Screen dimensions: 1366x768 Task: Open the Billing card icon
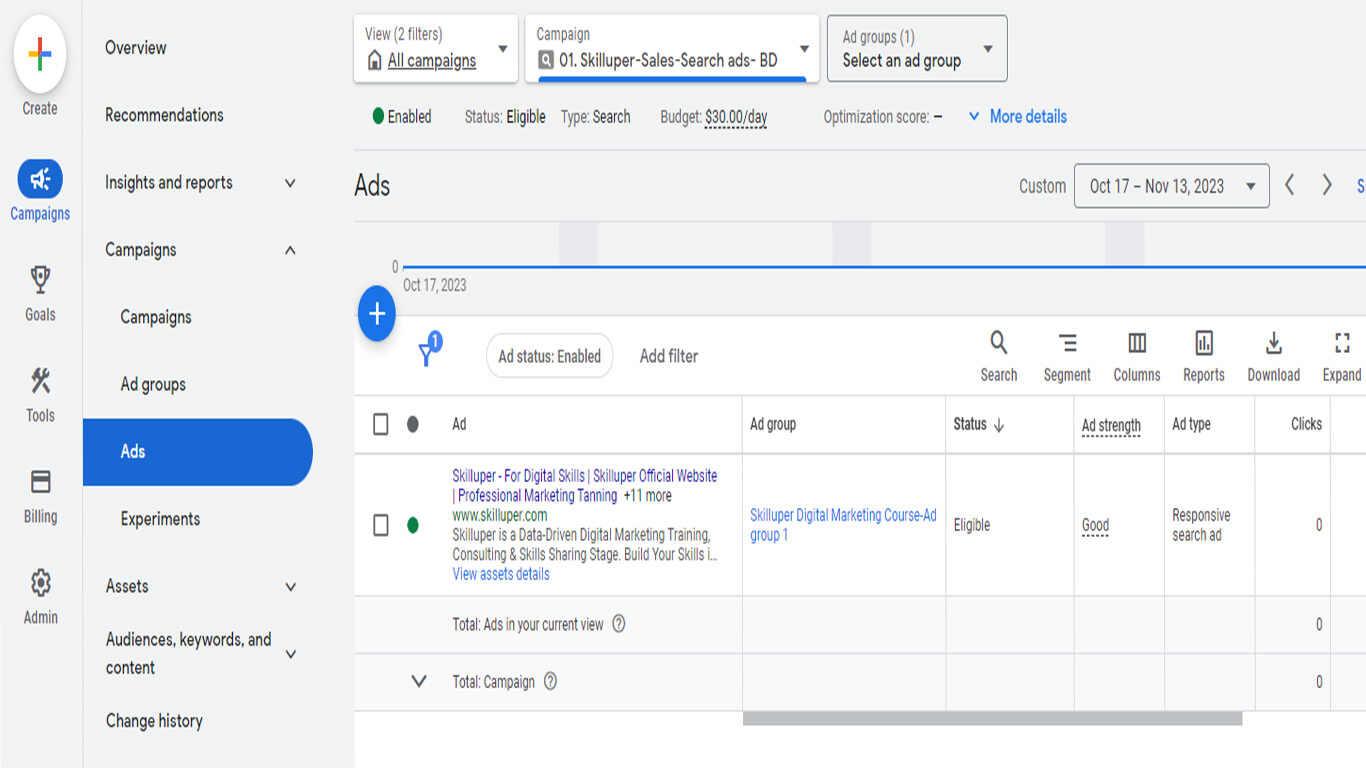[x=40, y=482]
